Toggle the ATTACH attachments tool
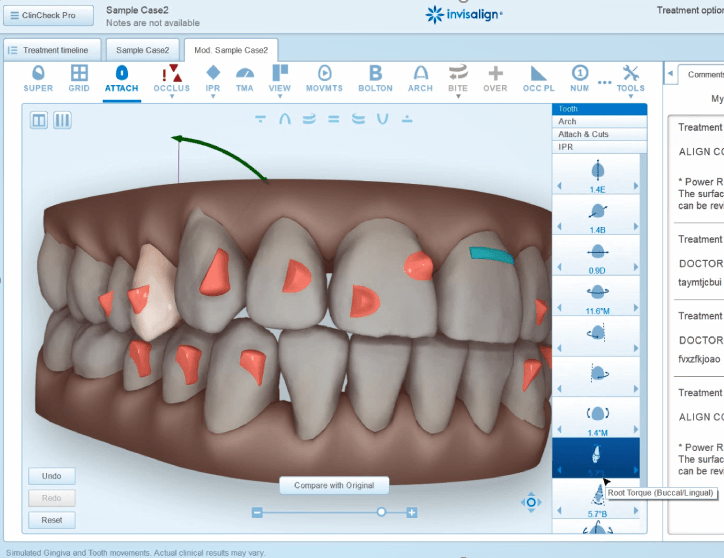This screenshot has height=558, width=724. [x=121, y=79]
